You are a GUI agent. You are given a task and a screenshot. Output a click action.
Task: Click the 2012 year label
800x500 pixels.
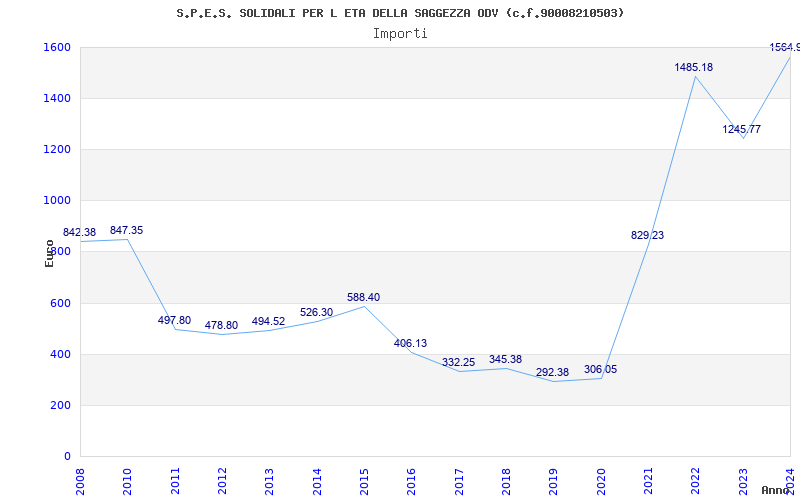pos(222,482)
